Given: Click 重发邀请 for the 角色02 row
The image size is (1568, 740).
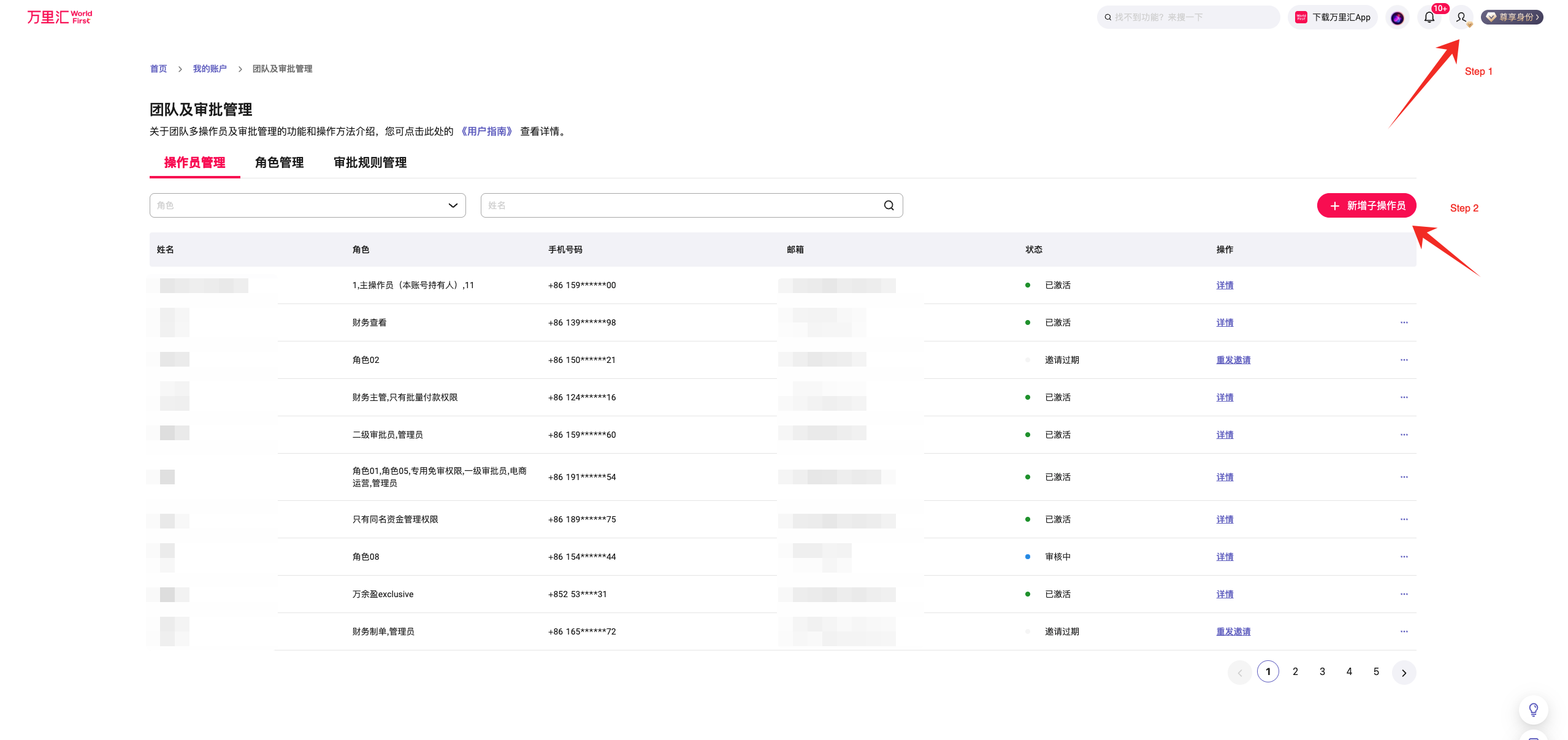Looking at the screenshot, I should coord(1233,360).
